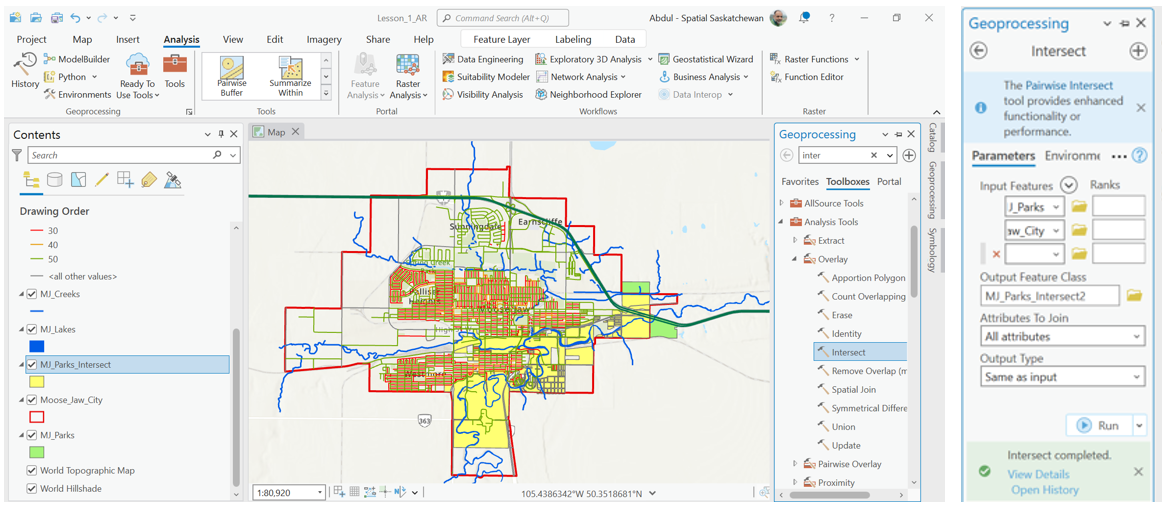Run the Intersect tool
This screenshot has height=510, width=1162.
click(x=1099, y=425)
